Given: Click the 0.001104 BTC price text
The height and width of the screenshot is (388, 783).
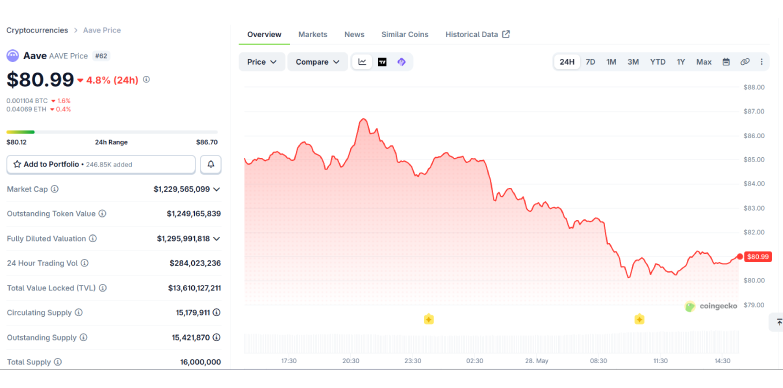Looking at the screenshot, I should (27, 101).
